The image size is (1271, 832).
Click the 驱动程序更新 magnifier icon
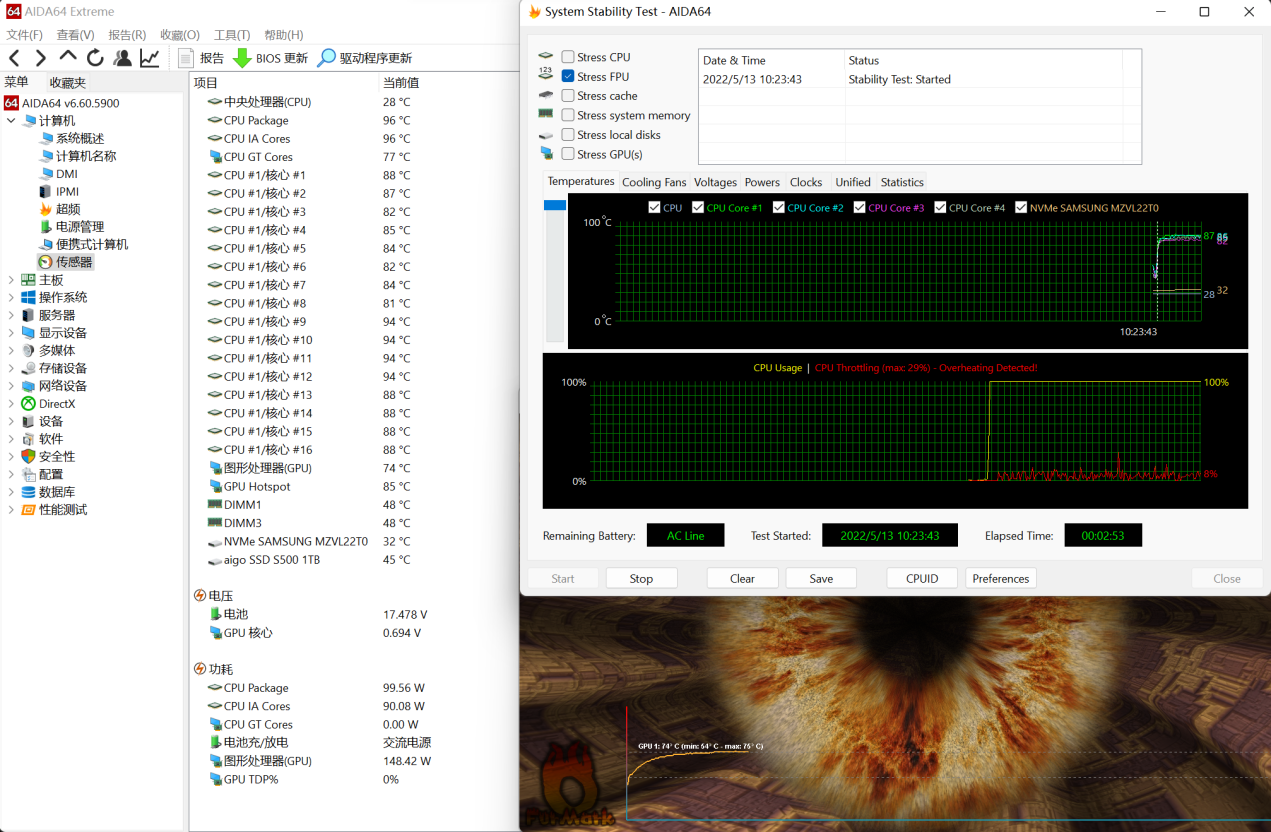(326, 58)
